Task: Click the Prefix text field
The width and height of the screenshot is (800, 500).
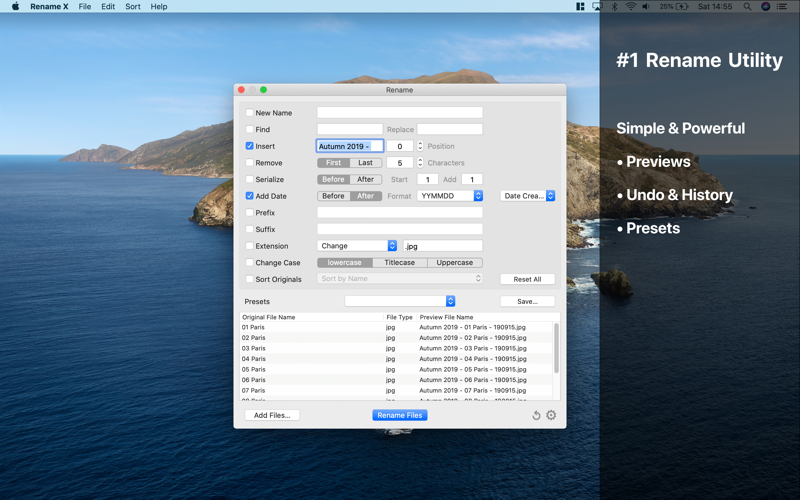Action: pyautogui.click(x=399, y=212)
